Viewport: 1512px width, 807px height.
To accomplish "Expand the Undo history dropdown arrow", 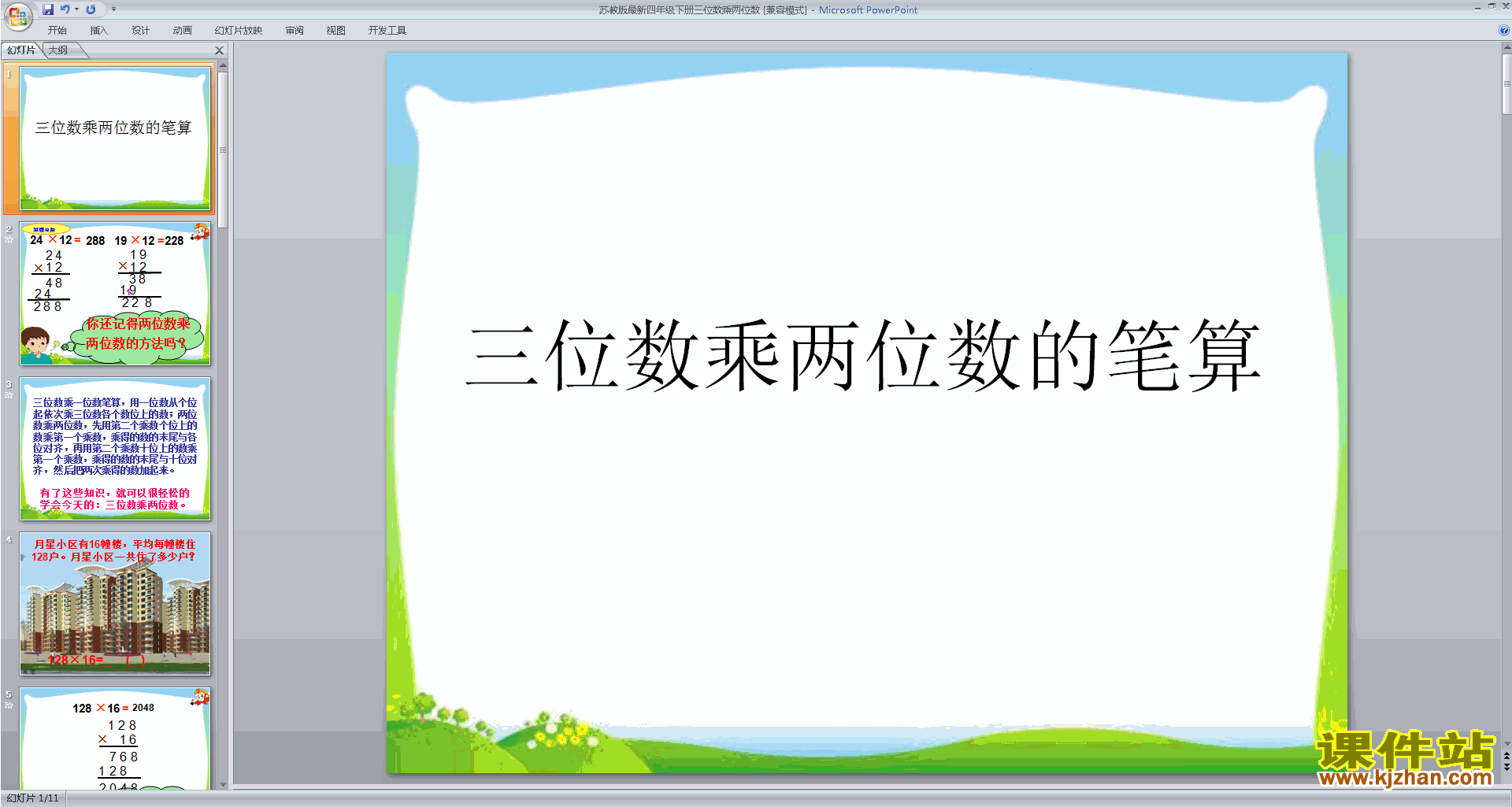I will (x=76, y=9).
